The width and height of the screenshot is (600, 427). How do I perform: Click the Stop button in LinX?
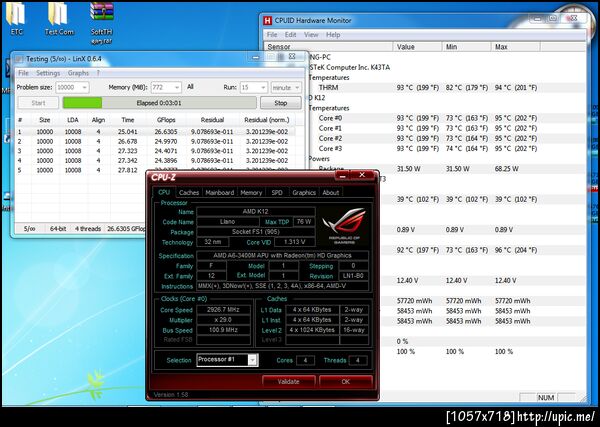281,103
